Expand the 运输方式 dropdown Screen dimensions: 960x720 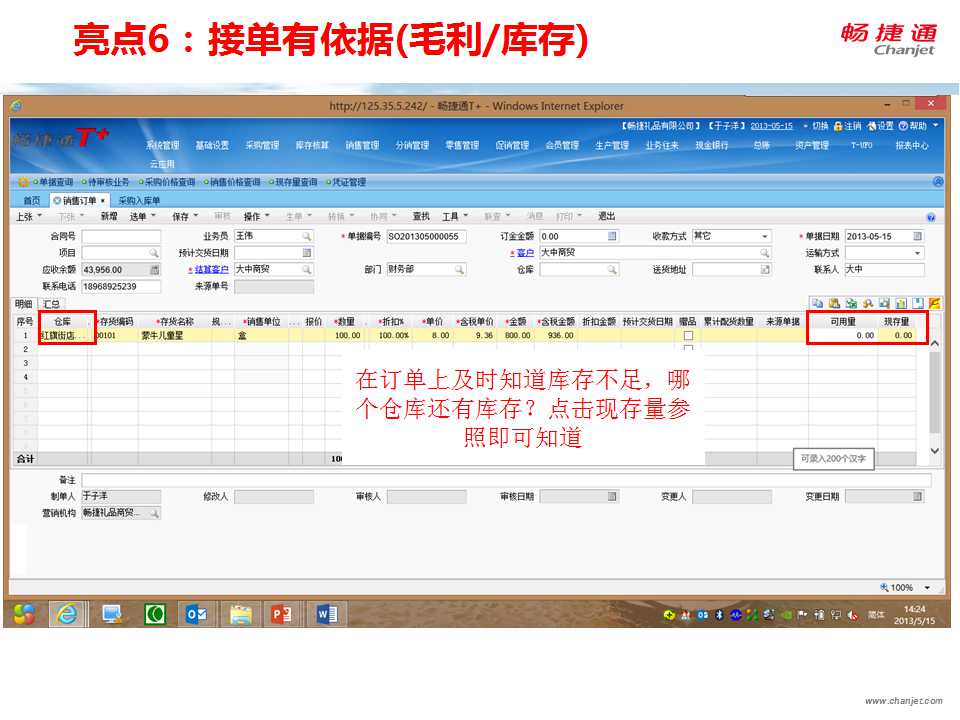(917, 254)
